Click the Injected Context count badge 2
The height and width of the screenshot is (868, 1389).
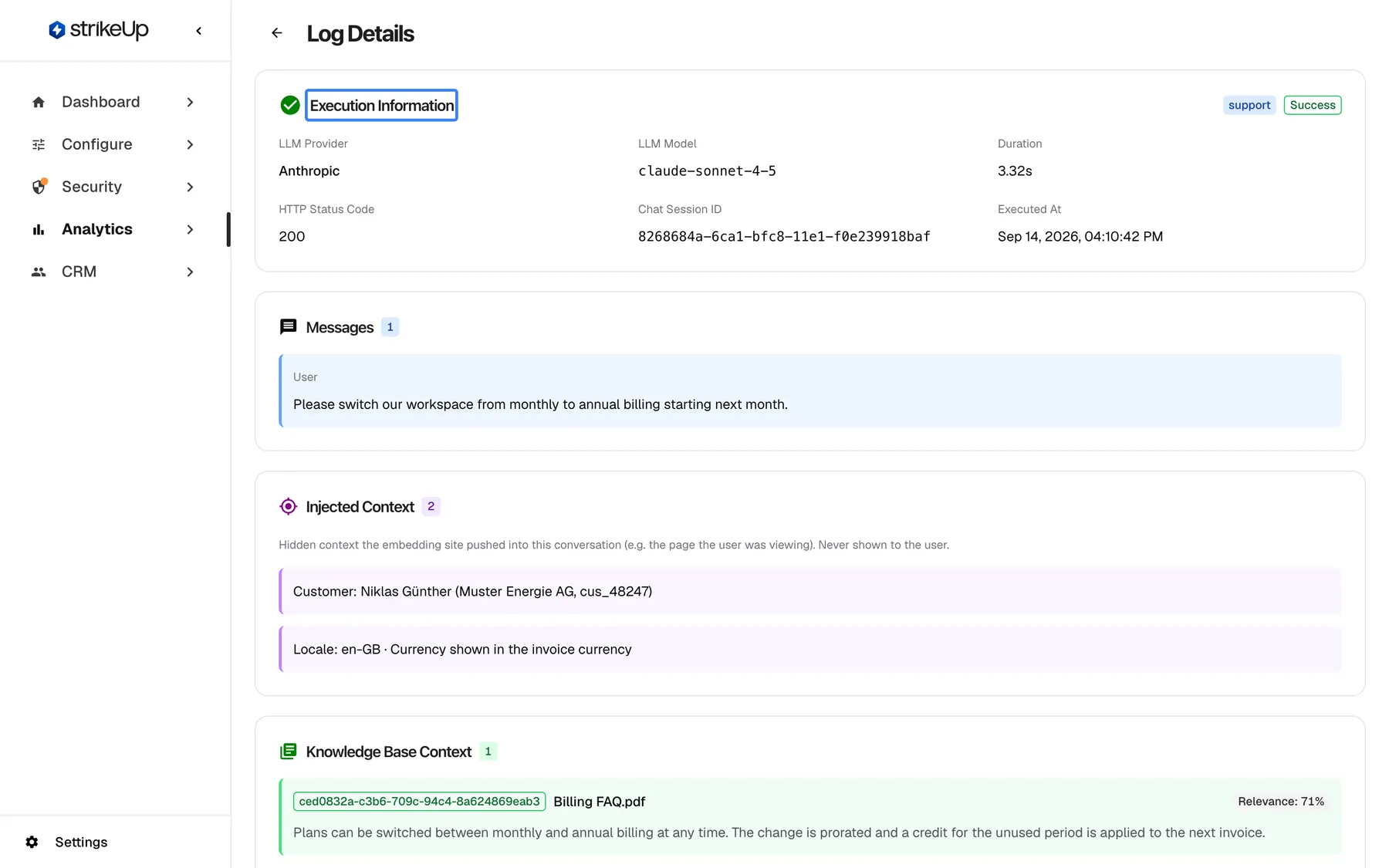[431, 506]
